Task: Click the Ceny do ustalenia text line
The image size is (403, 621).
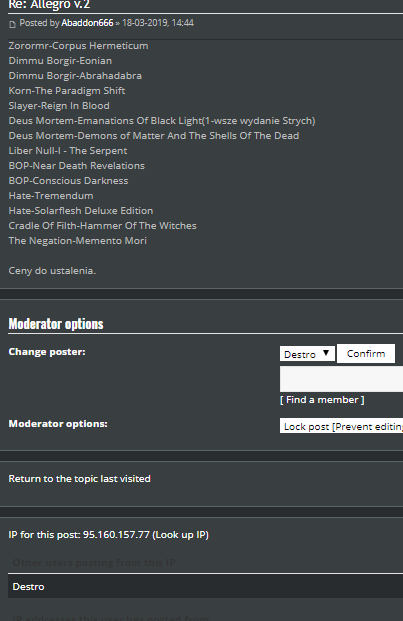Action: click(52, 271)
